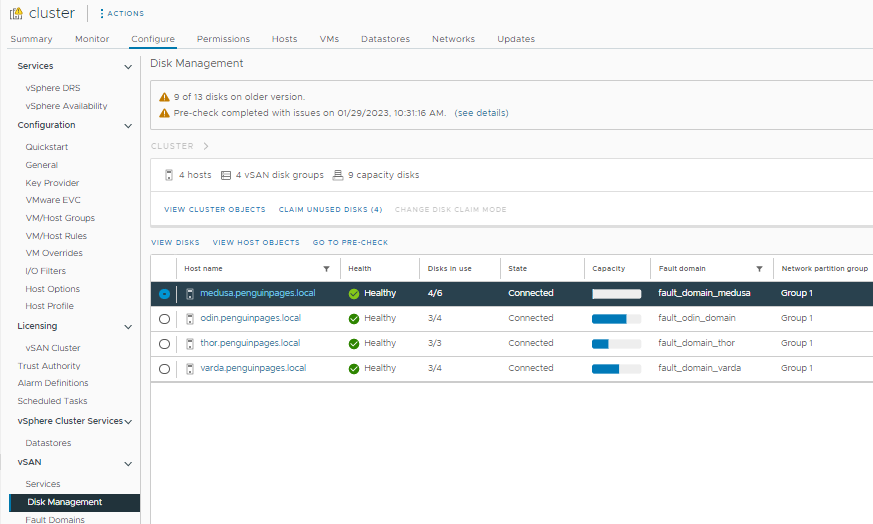Click the '3/3' disks in use value
This screenshot has width=873, height=524.
(x=435, y=343)
